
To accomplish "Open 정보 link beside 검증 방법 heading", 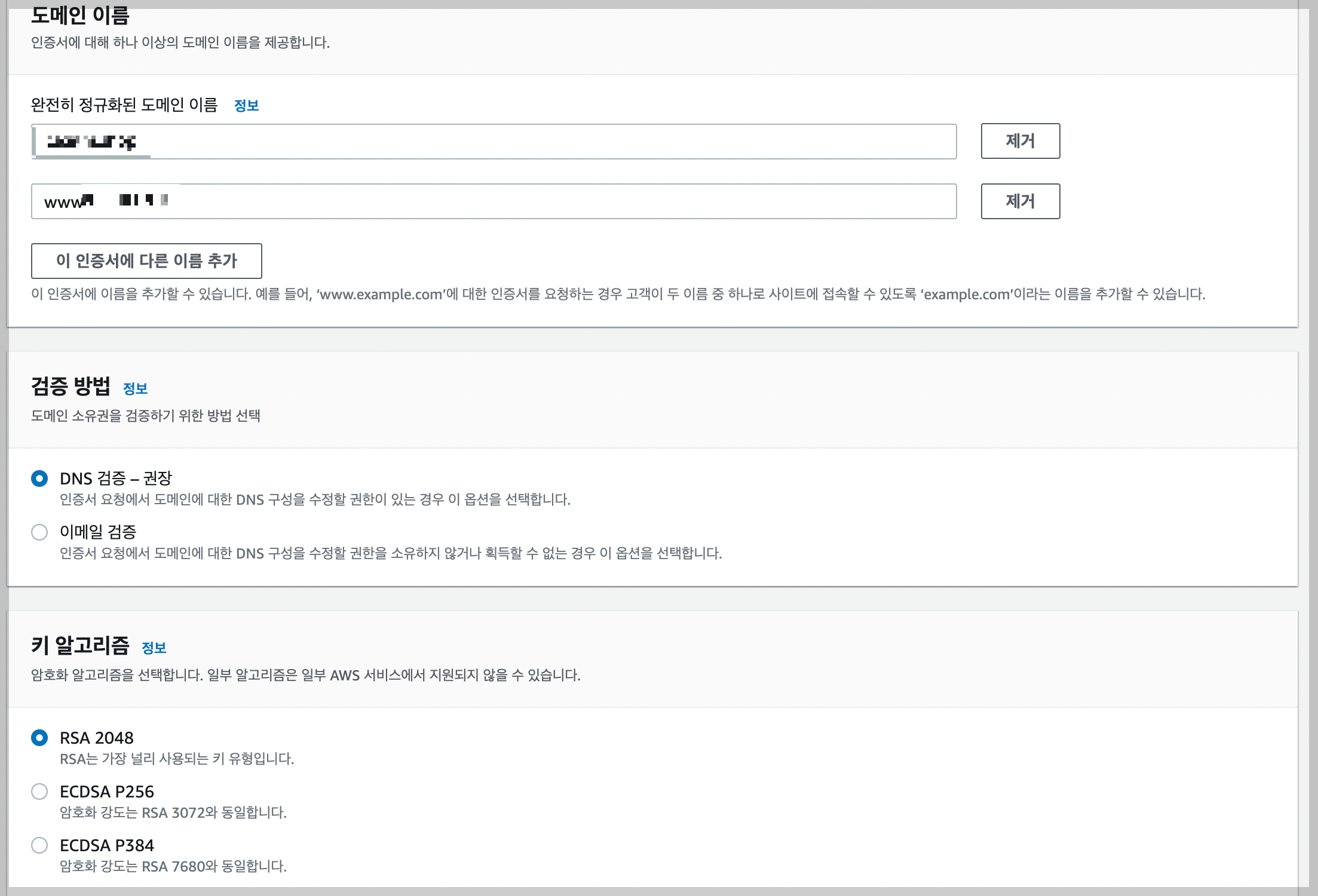I will [135, 389].
